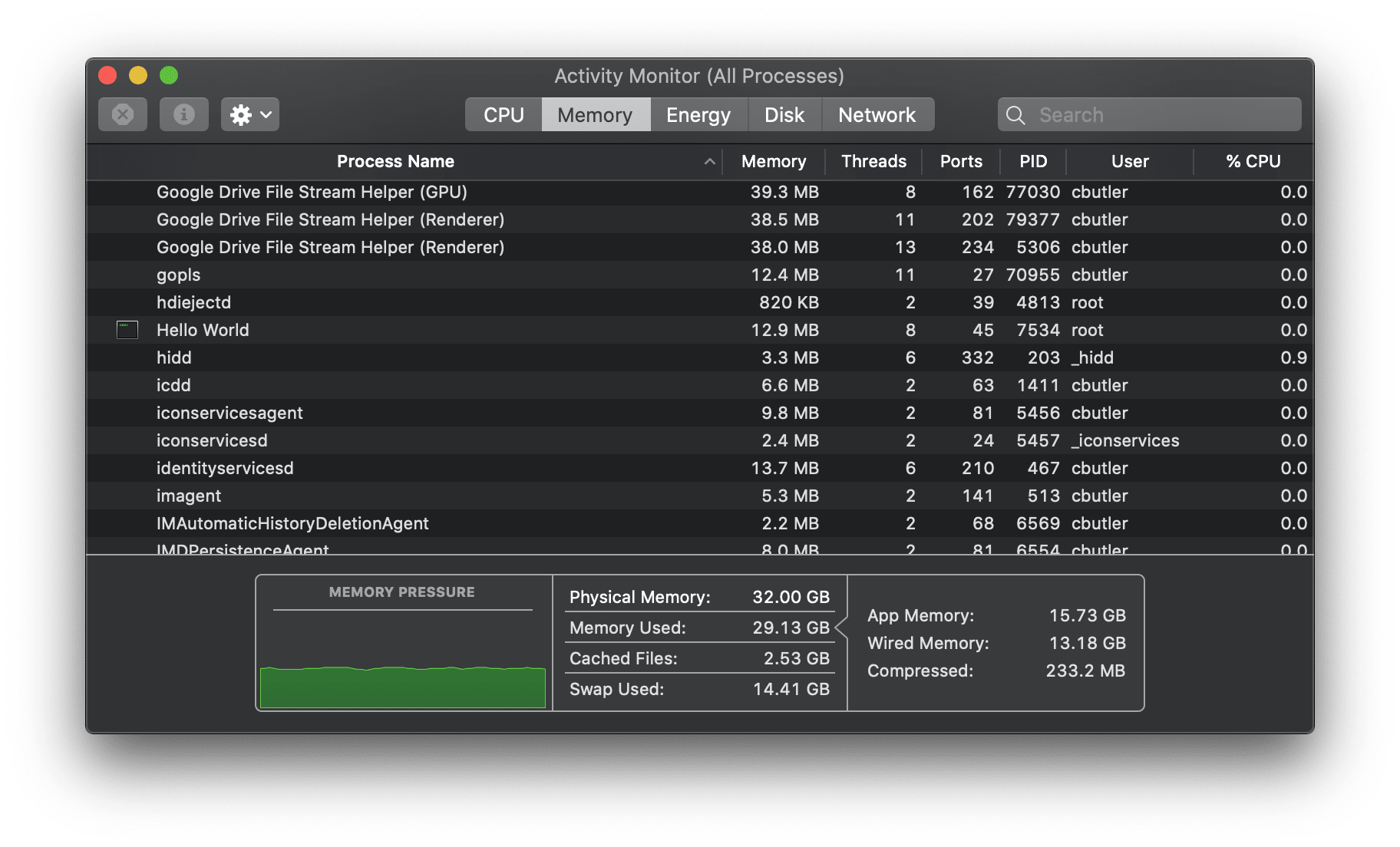Toggle sort direction arrow in Process Name header

coord(710,161)
